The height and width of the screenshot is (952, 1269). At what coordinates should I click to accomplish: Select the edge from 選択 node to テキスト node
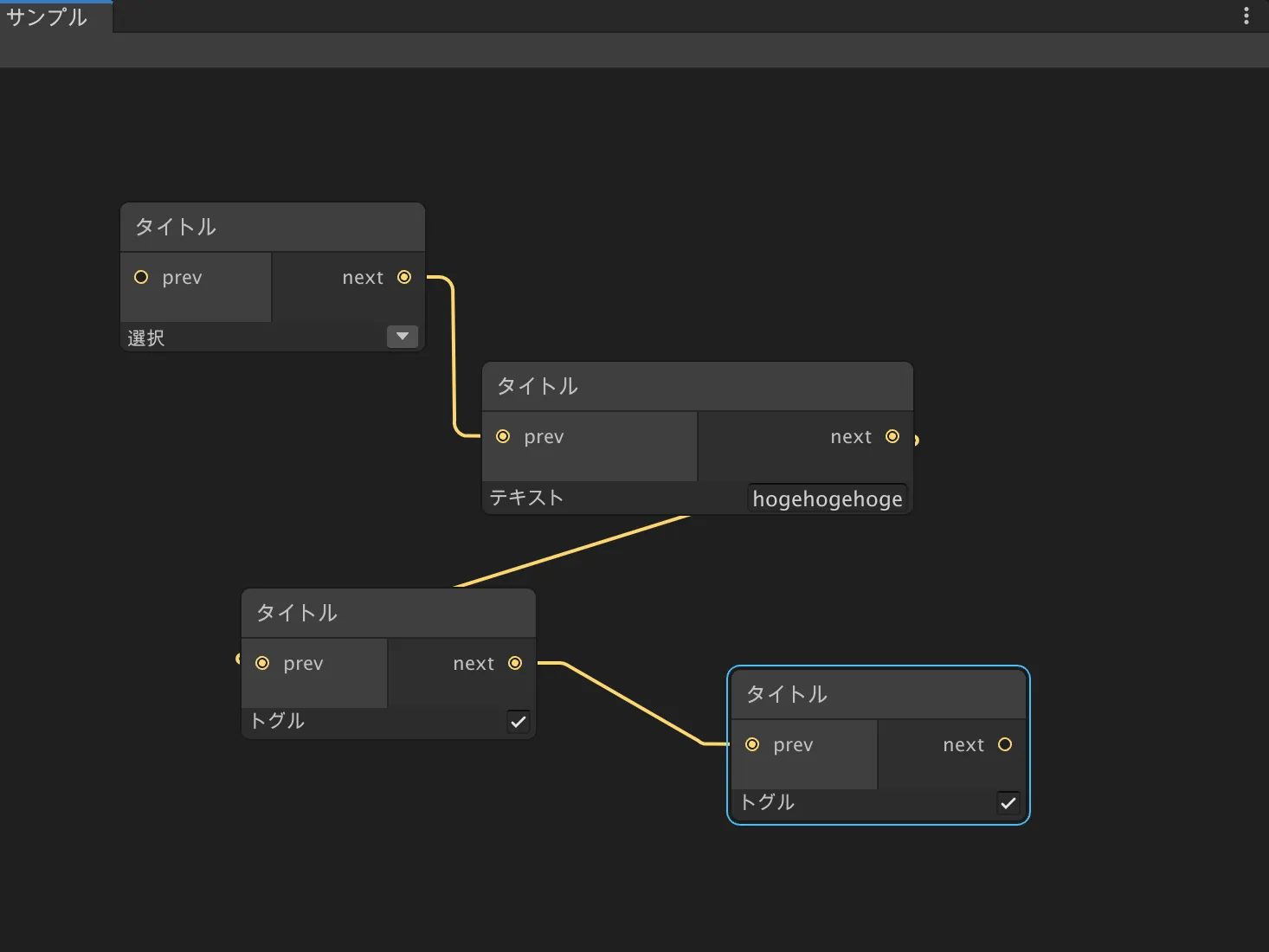pos(454,355)
